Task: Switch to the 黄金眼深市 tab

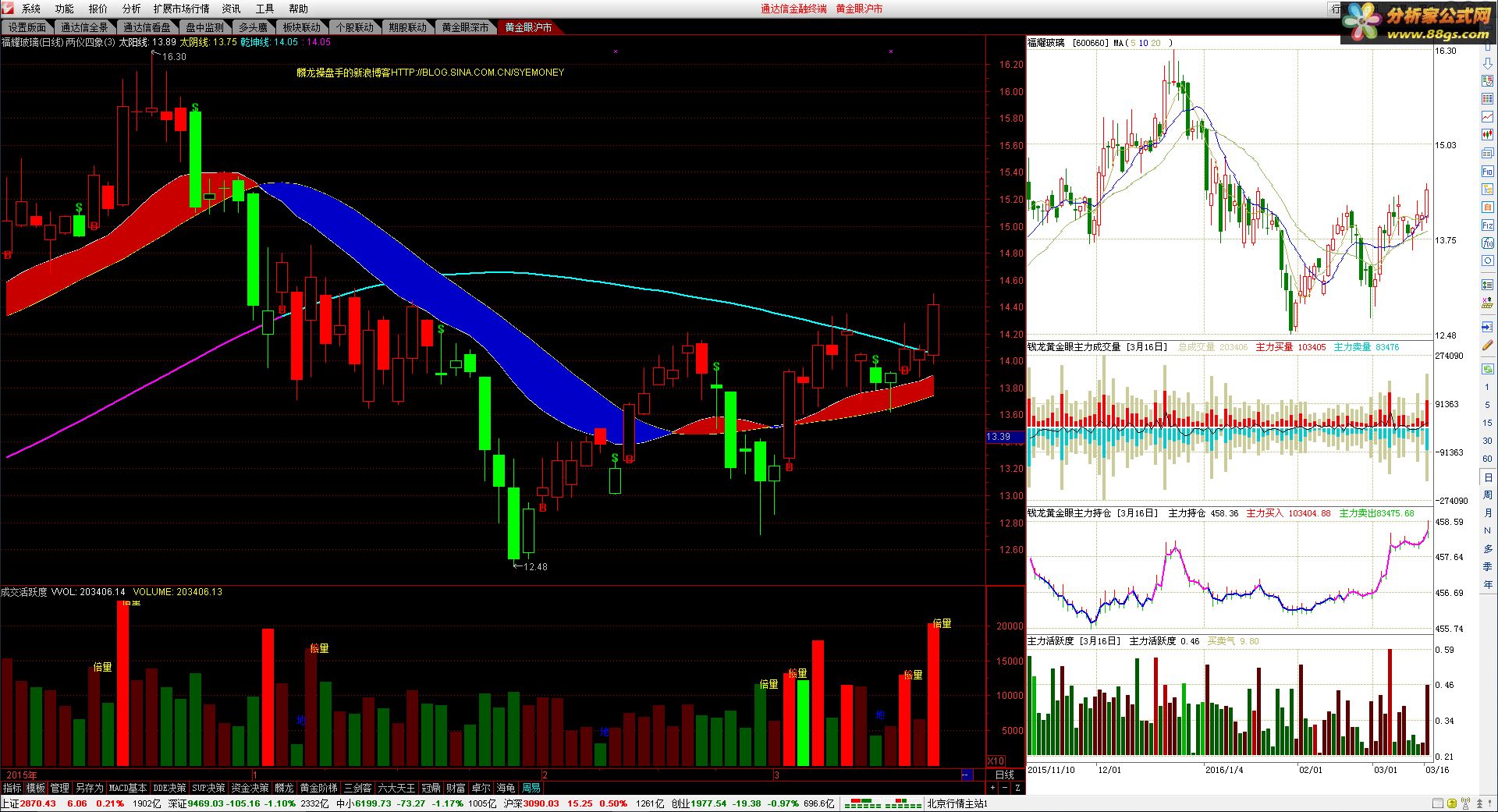Action: (x=466, y=27)
